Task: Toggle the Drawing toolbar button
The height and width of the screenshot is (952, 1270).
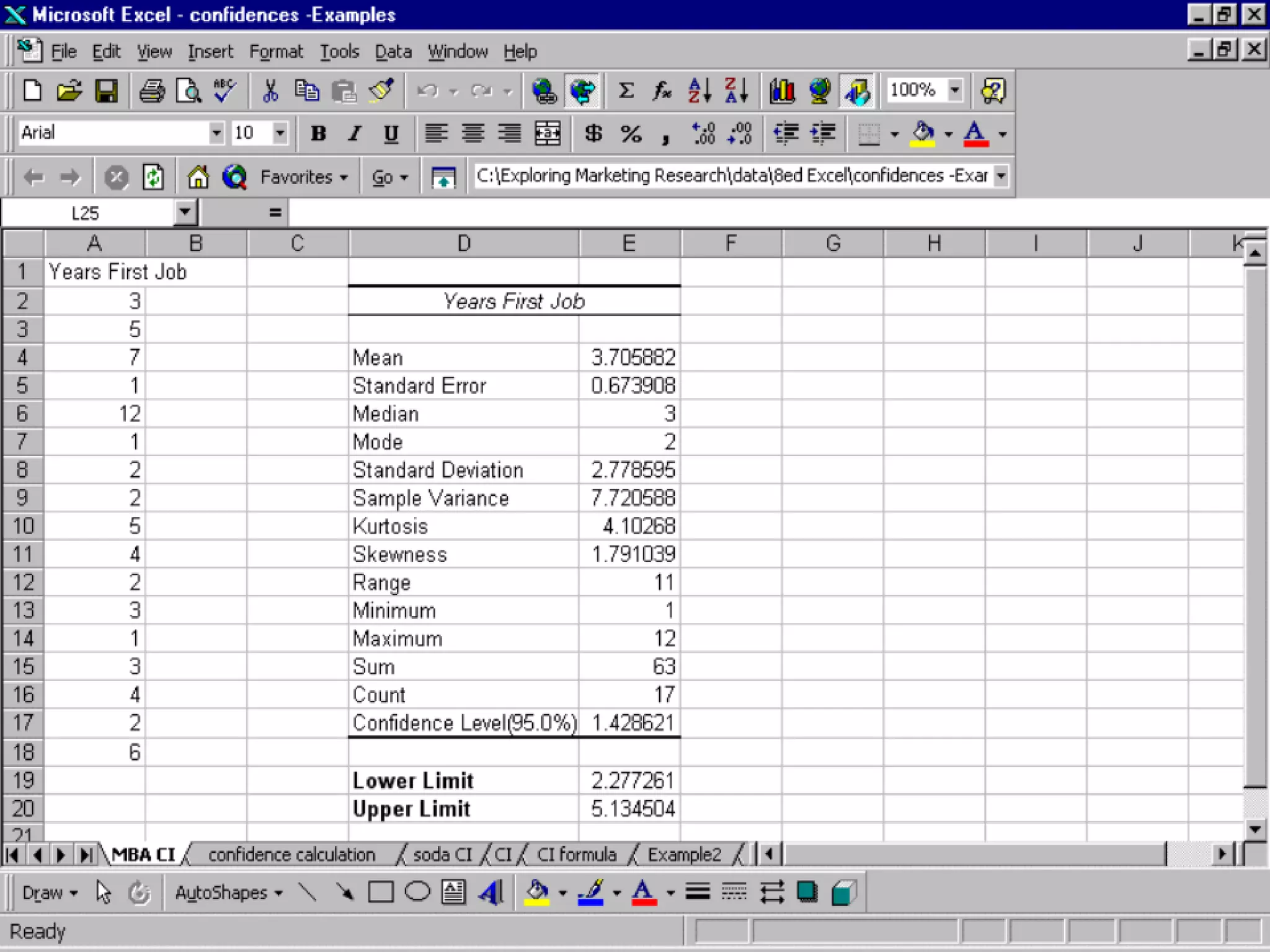Action: pyautogui.click(x=857, y=91)
